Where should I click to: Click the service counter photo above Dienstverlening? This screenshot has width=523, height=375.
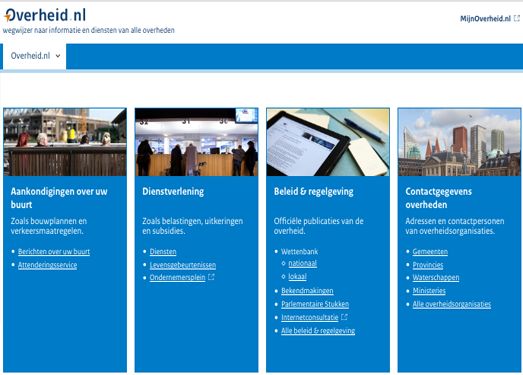196,142
